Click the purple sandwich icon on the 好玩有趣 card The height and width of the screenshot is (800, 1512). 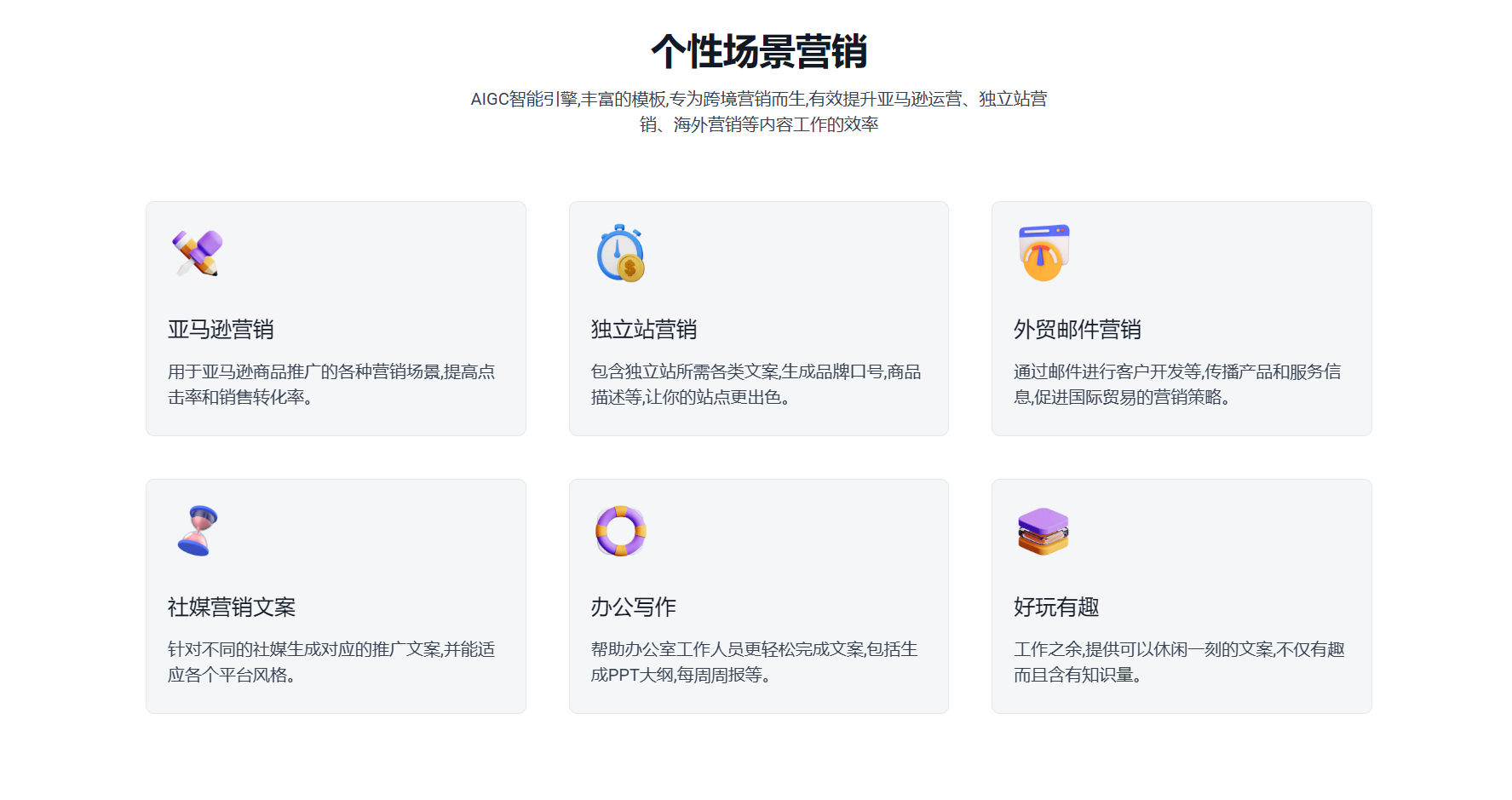(x=1043, y=532)
